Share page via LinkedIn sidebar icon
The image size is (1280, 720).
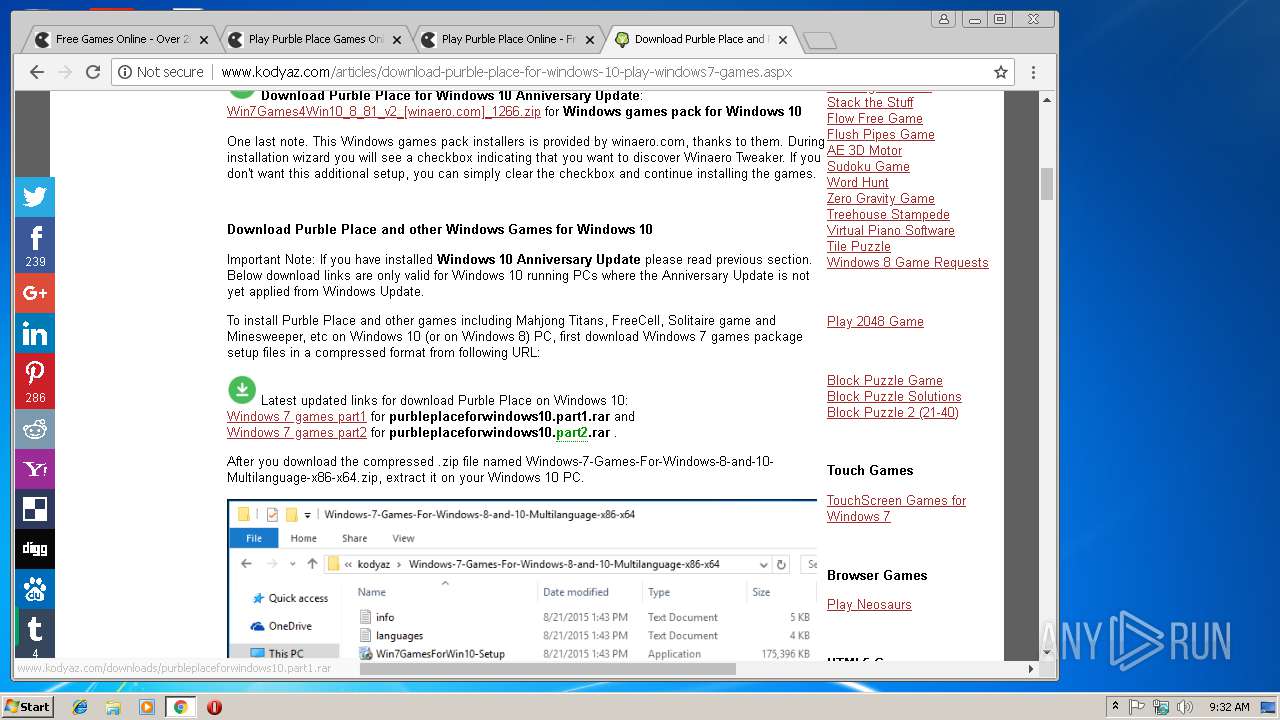(x=35, y=334)
